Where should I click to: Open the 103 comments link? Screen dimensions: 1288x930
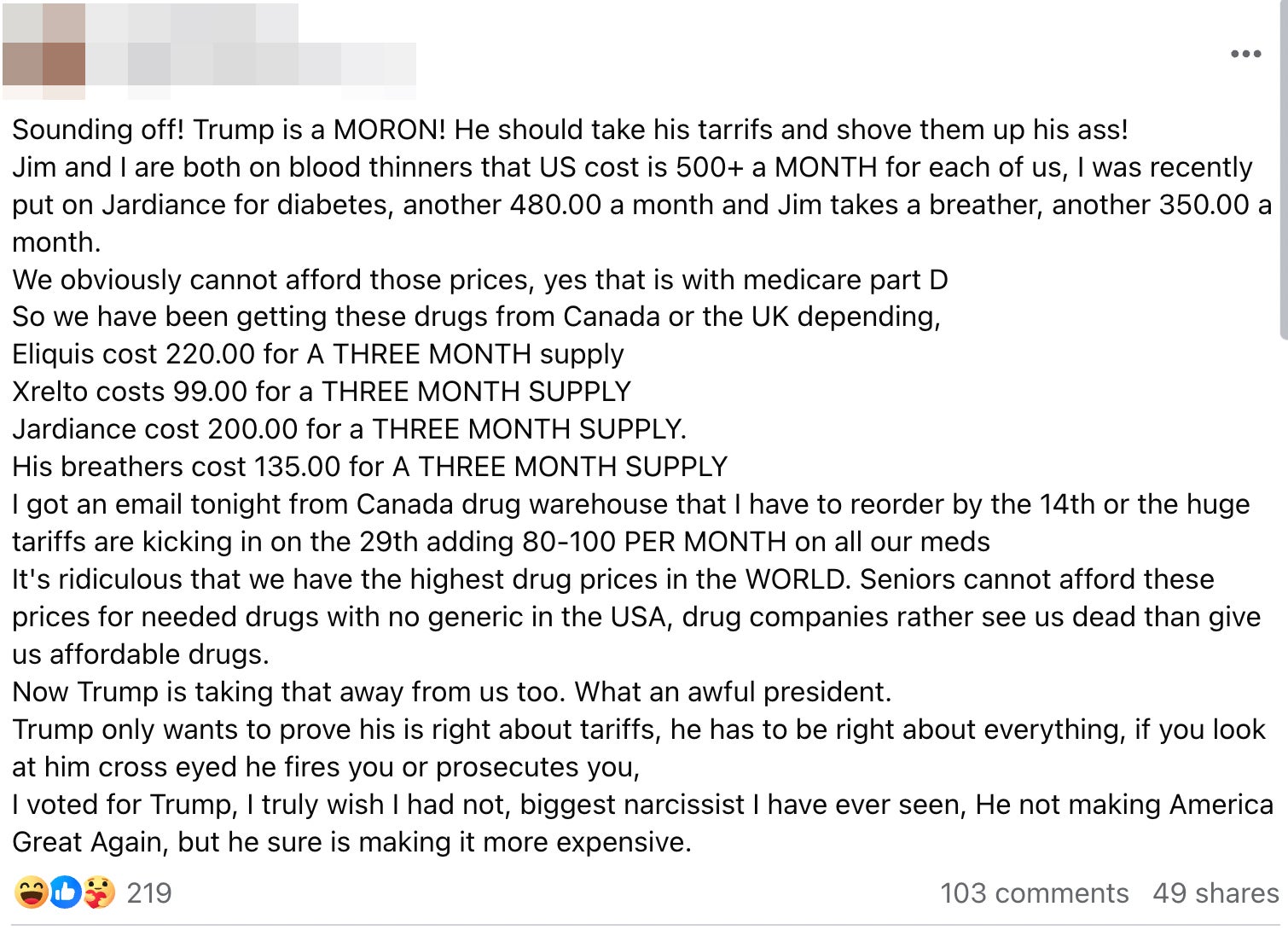[x=1034, y=892]
